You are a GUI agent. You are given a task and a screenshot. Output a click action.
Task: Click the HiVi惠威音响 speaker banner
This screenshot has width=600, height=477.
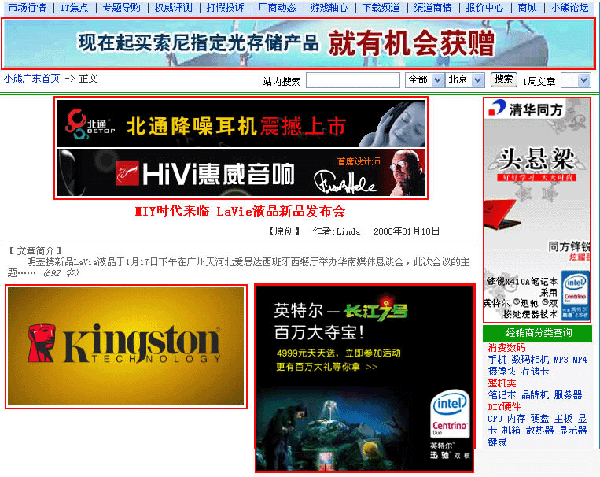click(x=241, y=173)
